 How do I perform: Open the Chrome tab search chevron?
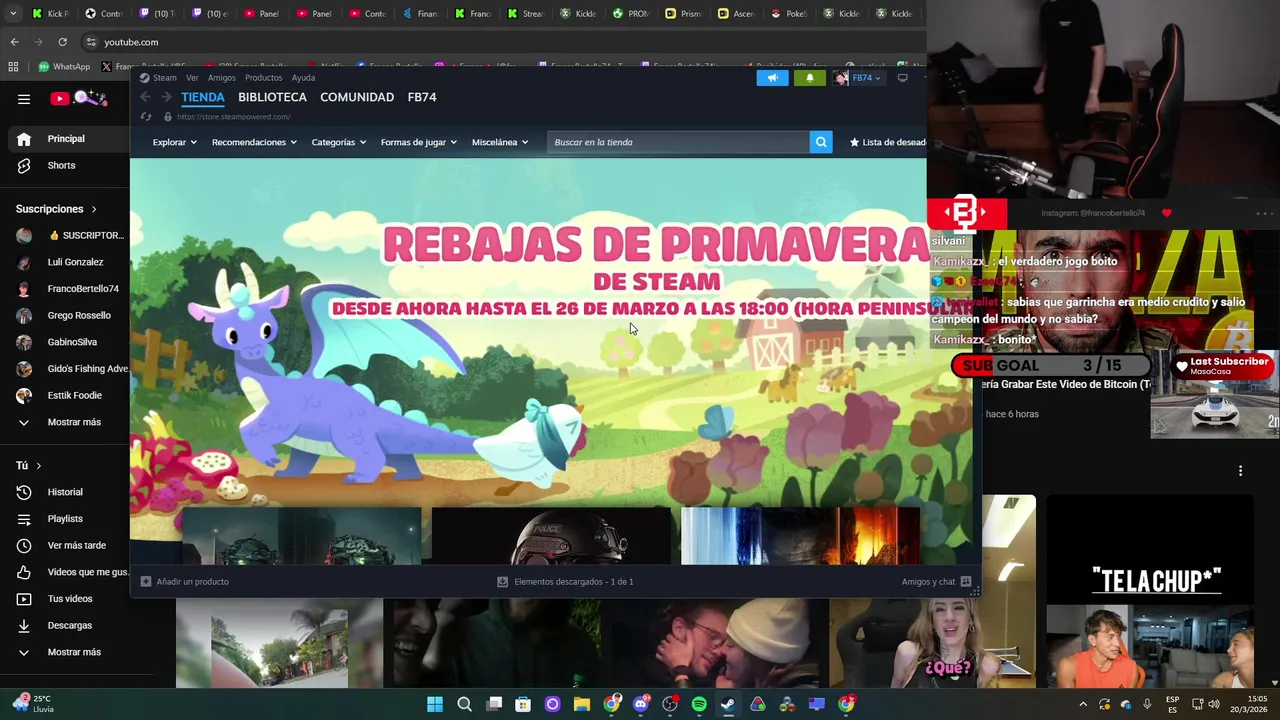[x=13, y=14]
